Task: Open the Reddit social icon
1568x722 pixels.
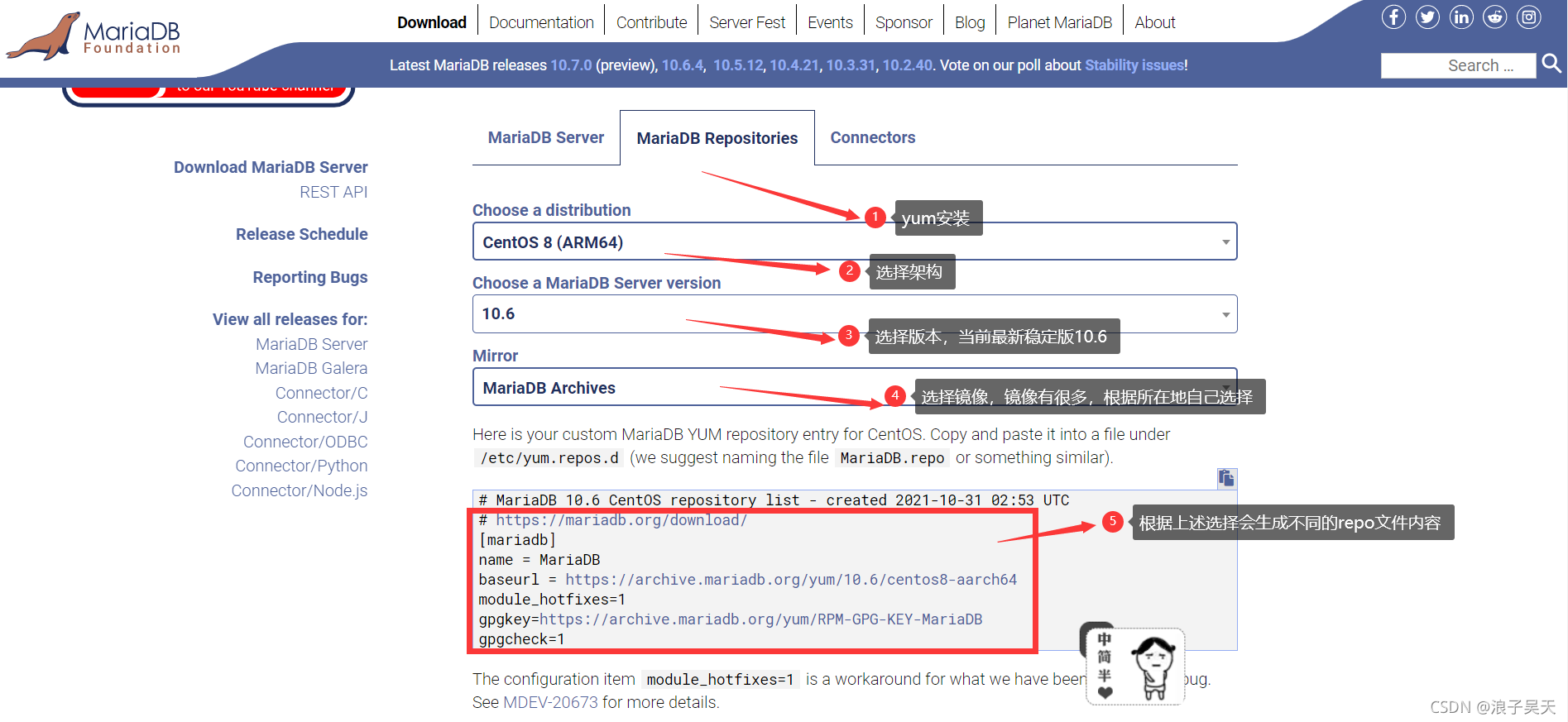Action: 1494,17
